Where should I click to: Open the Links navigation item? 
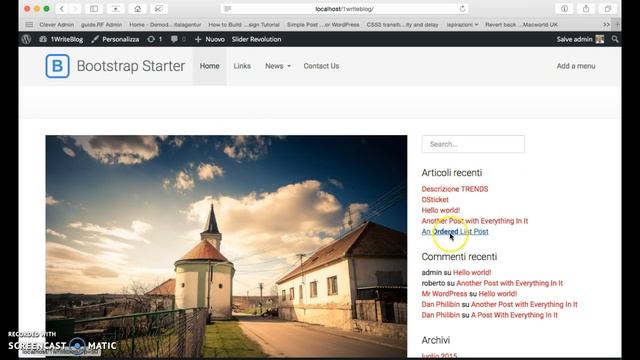[x=242, y=66]
